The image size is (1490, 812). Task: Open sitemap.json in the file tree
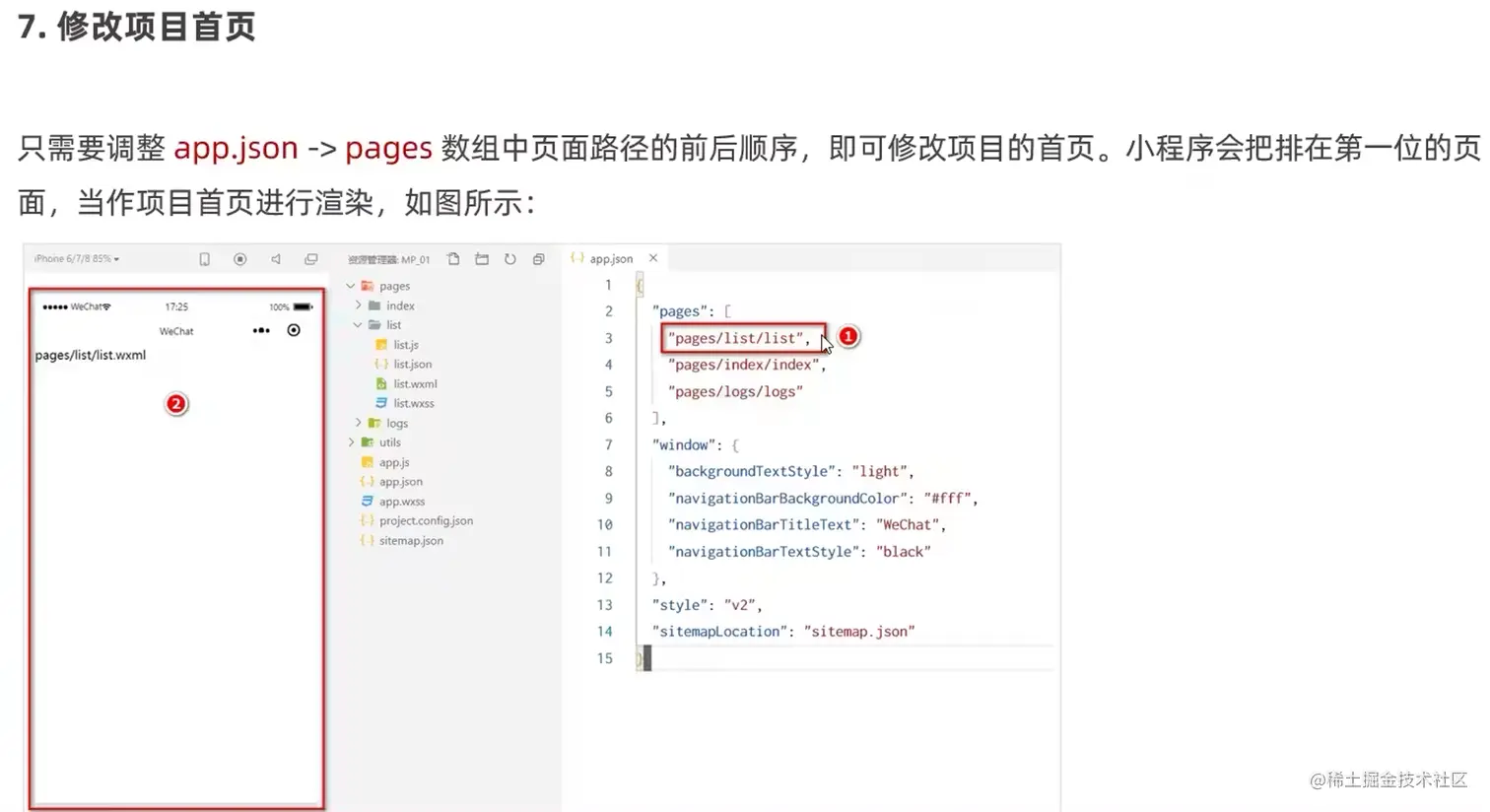(411, 540)
